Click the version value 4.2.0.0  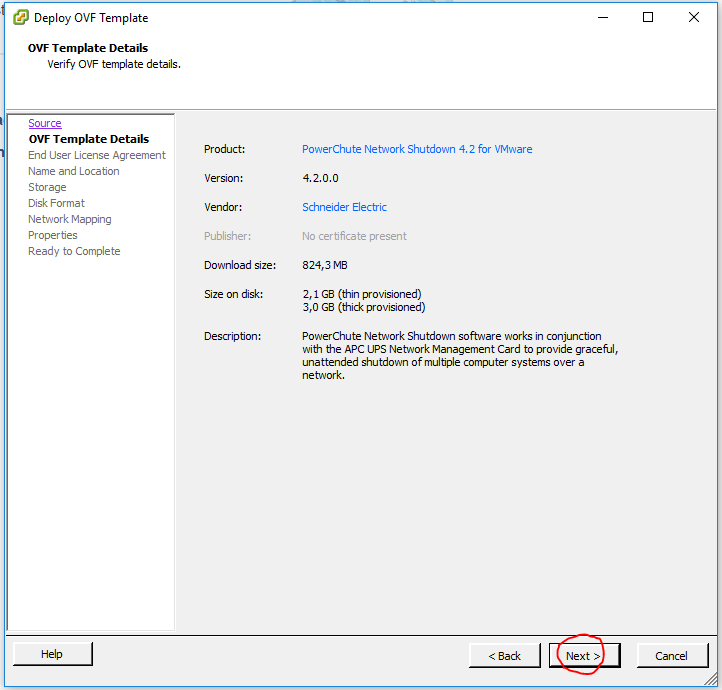click(x=320, y=178)
